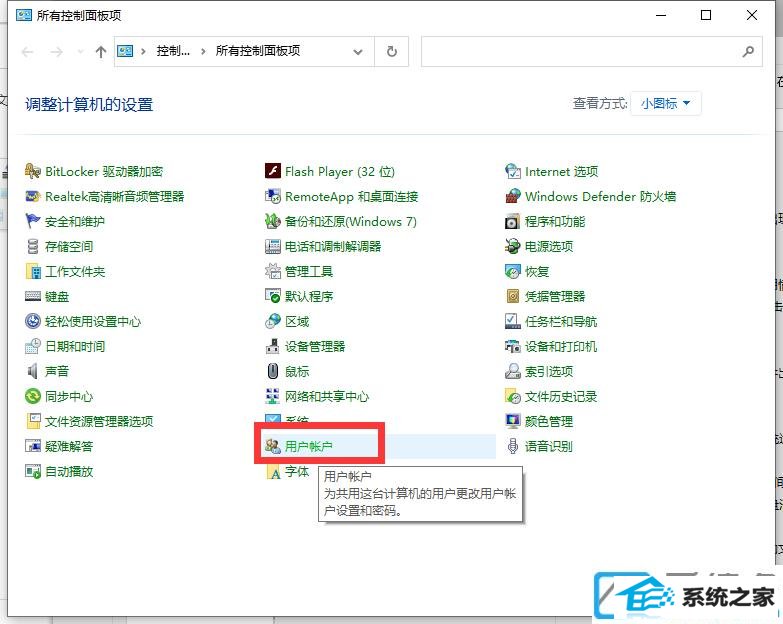Click Windows Defender 防火墙 icon

[x=513, y=196]
